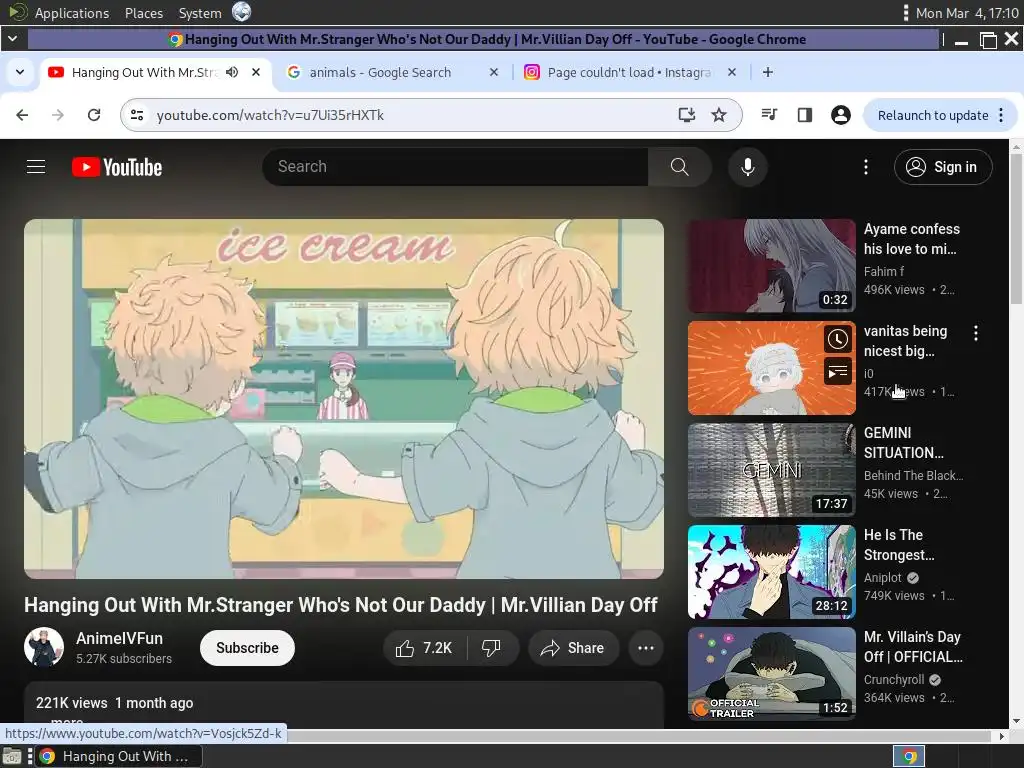This screenshot has height=768, width=1024.
Task: Add vanitas video to Watch Later
Action: [x=838, y=339]
